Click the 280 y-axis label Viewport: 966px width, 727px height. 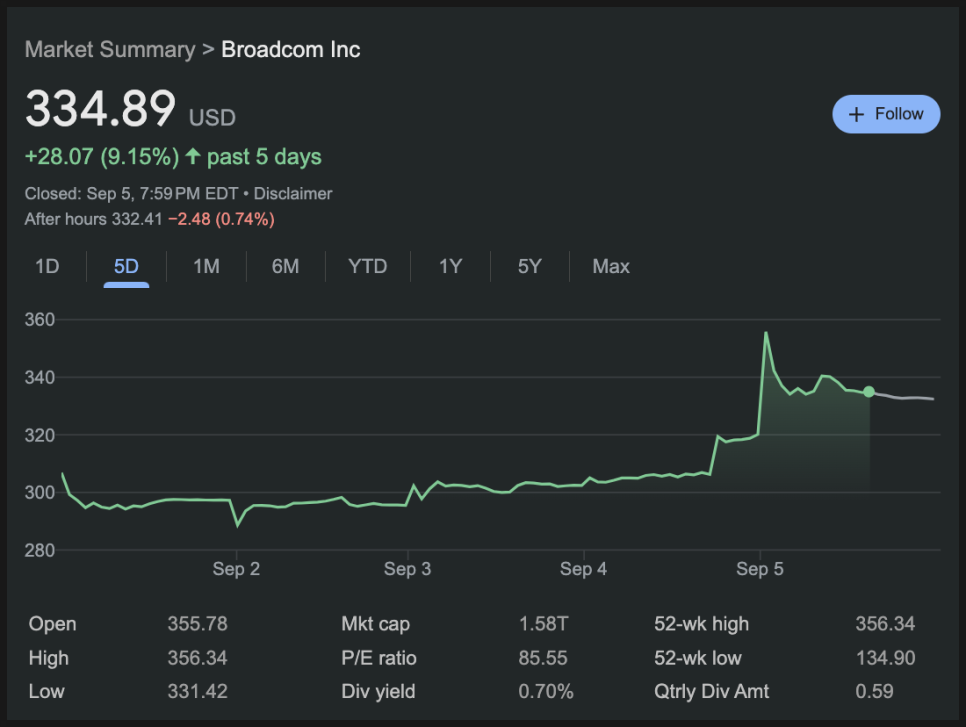click(x=39, y=550)
